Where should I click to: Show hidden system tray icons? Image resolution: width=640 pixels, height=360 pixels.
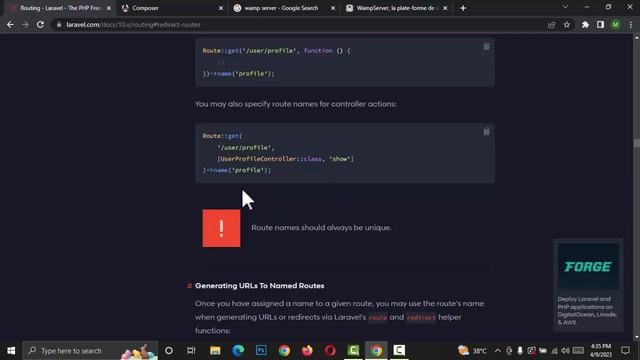point(498,351)
